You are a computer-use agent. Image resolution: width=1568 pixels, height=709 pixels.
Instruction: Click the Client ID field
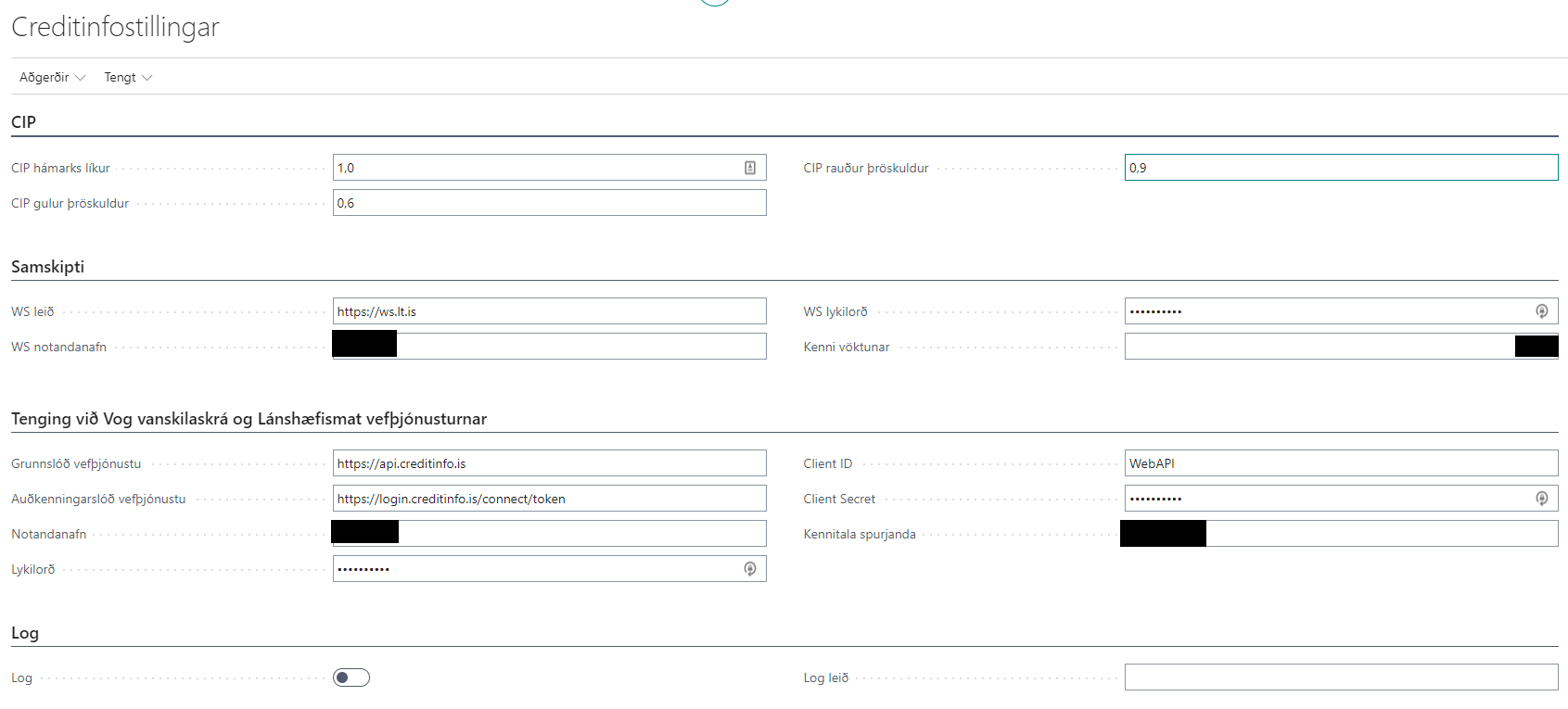tap(1340, 463)
